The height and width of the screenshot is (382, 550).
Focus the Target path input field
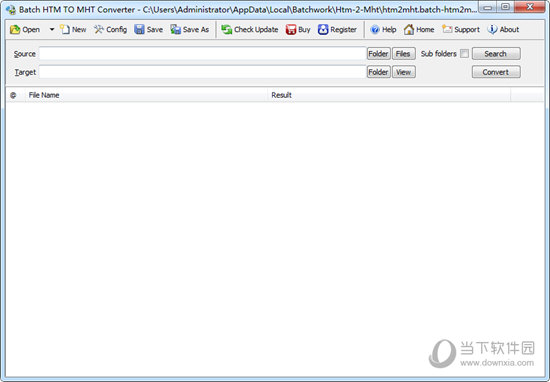click(202, 72)
